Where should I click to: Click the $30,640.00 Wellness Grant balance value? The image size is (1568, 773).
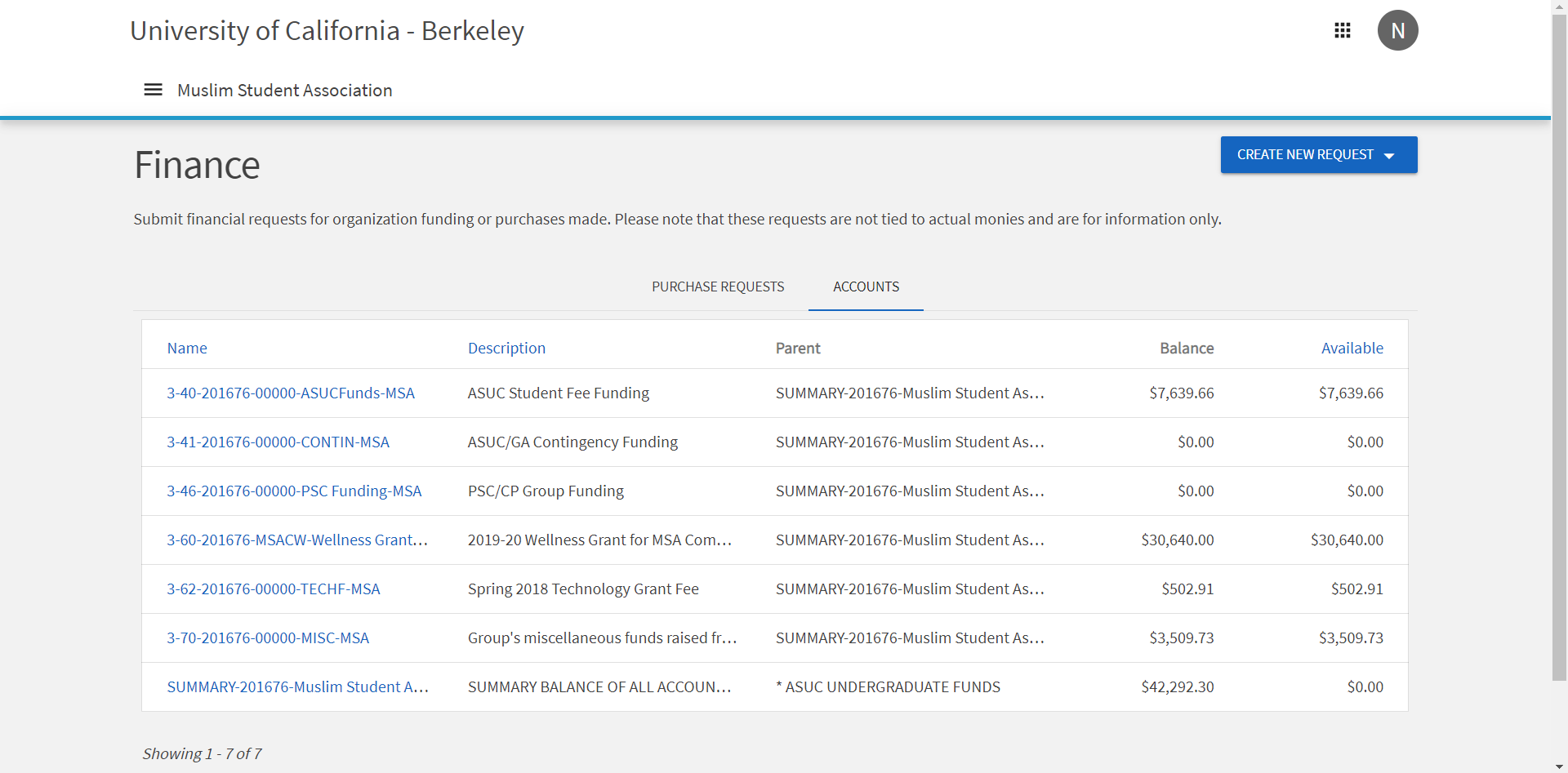click(x=1178, y=540)
